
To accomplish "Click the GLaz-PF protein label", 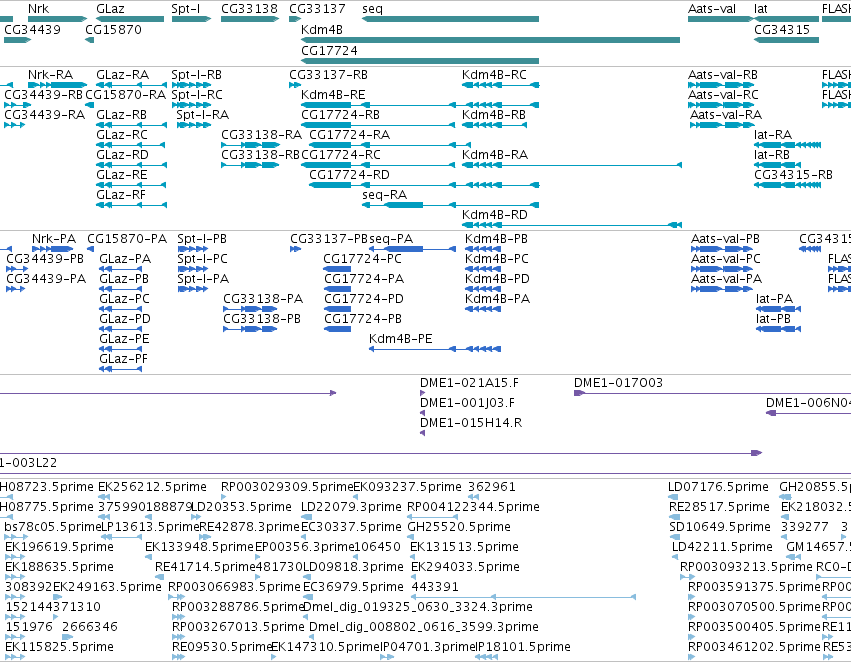I will (124, 359).
